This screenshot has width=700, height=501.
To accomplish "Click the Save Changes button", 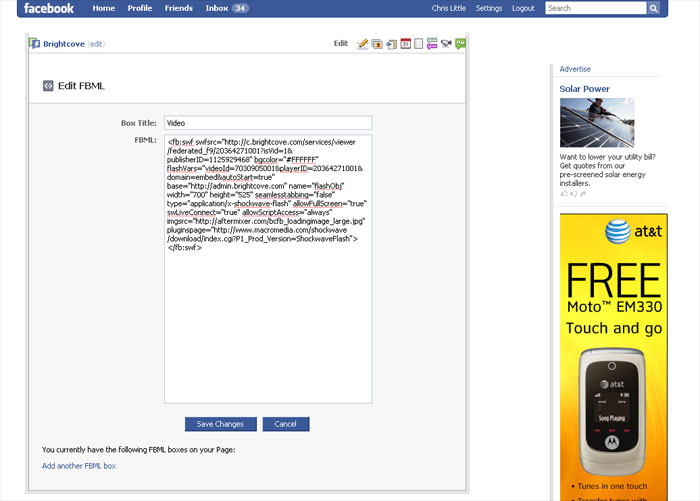I will coord(221,424).
